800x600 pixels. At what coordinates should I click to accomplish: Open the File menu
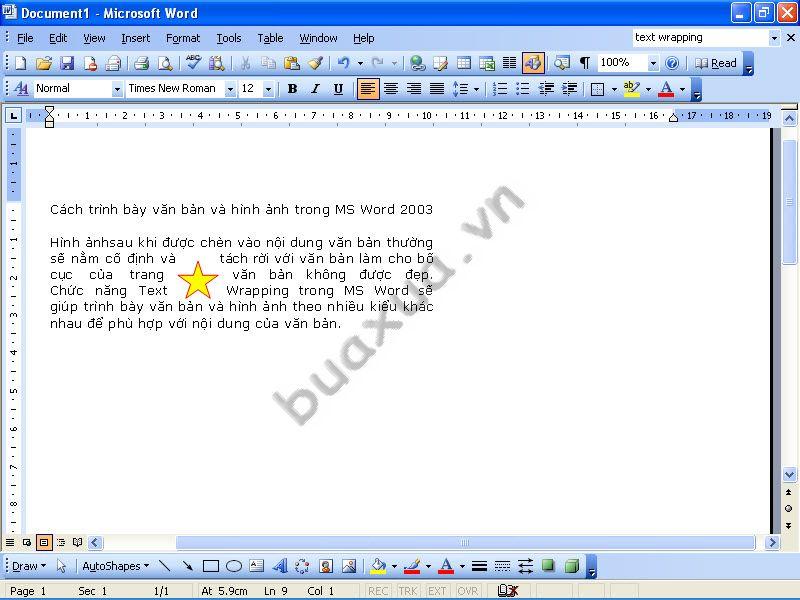25,38
